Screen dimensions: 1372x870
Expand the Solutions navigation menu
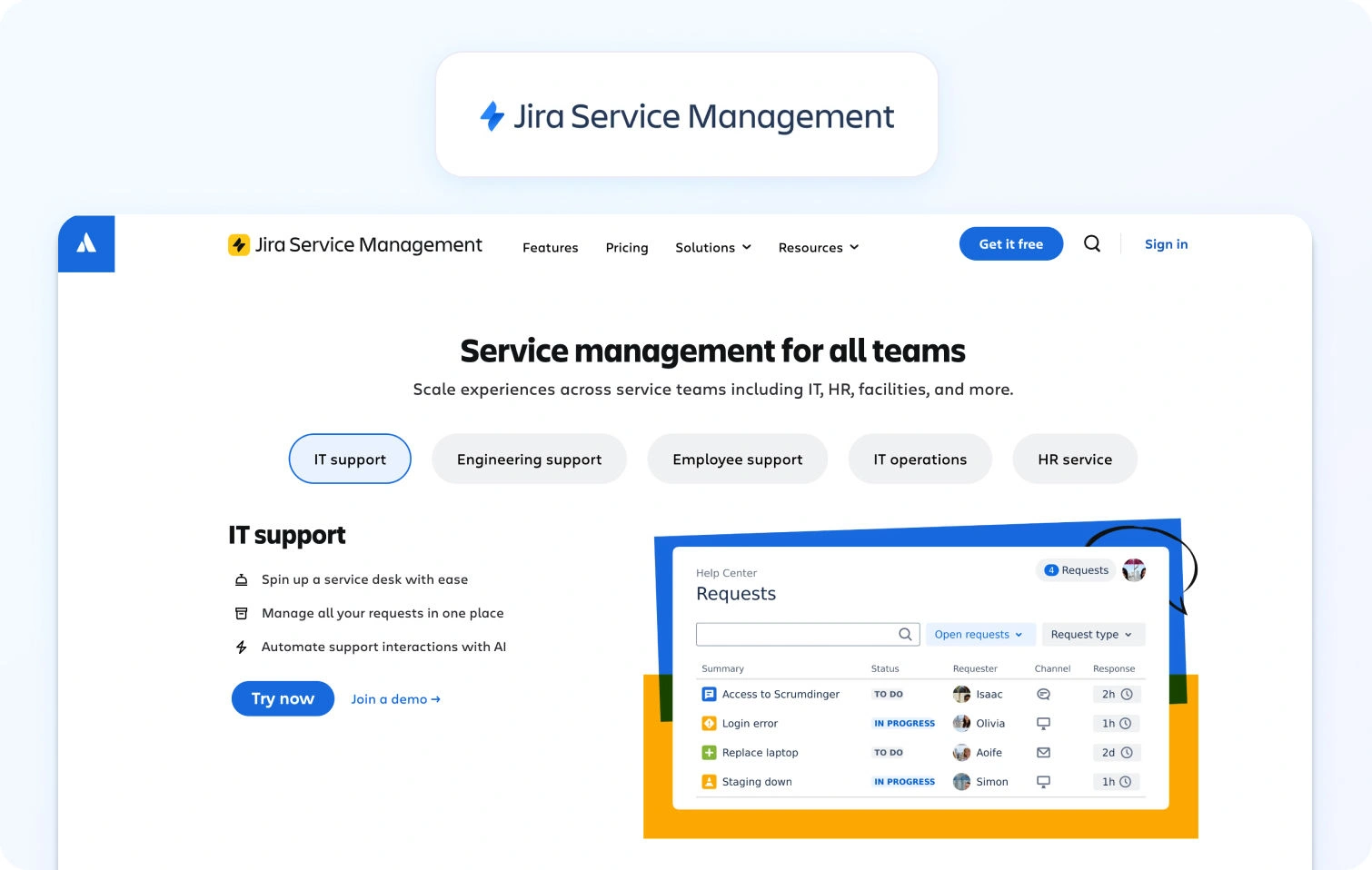(x=712, y=247)
